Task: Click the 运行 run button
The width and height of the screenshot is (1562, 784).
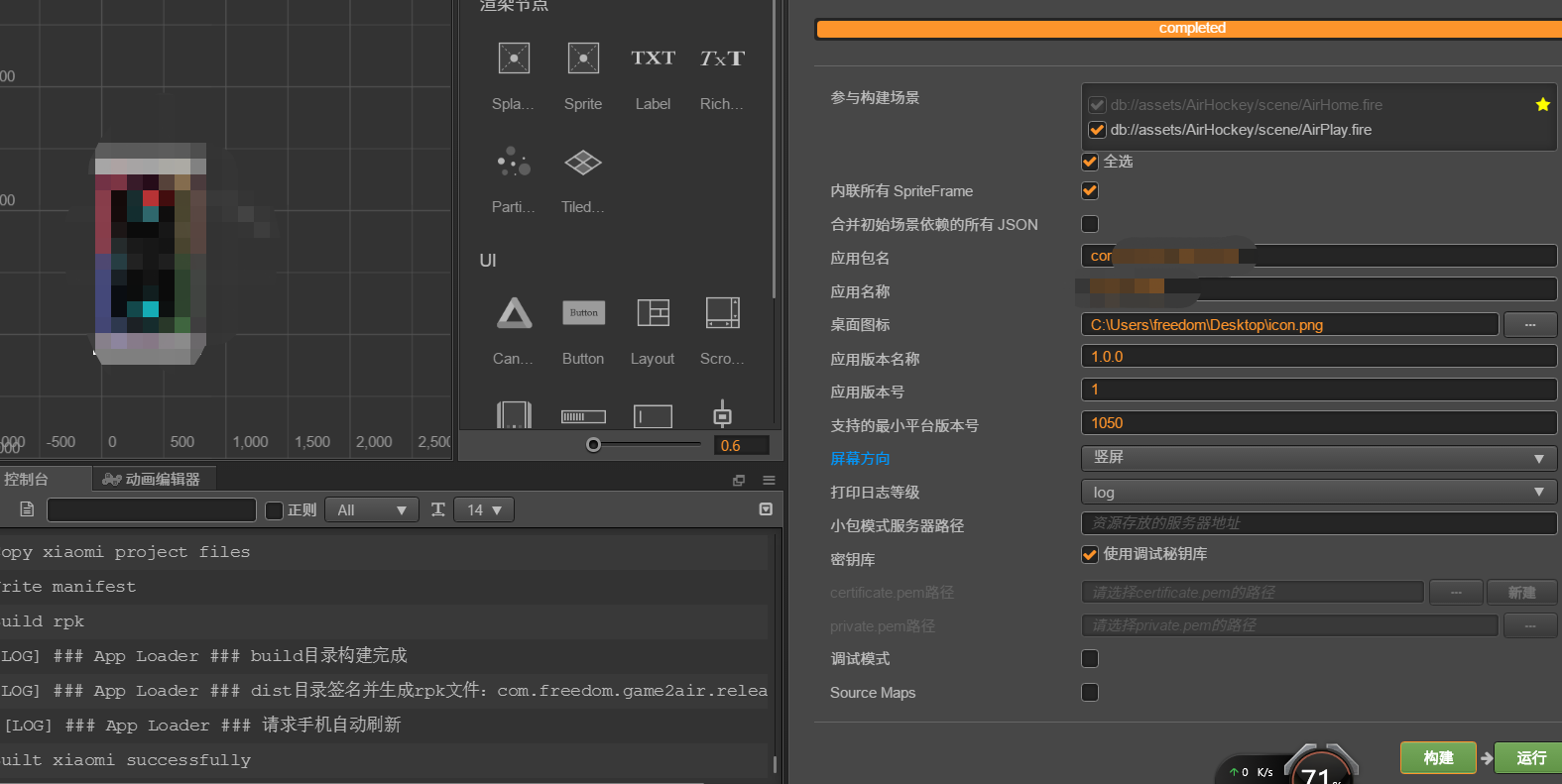Action: click(1528, 758)
